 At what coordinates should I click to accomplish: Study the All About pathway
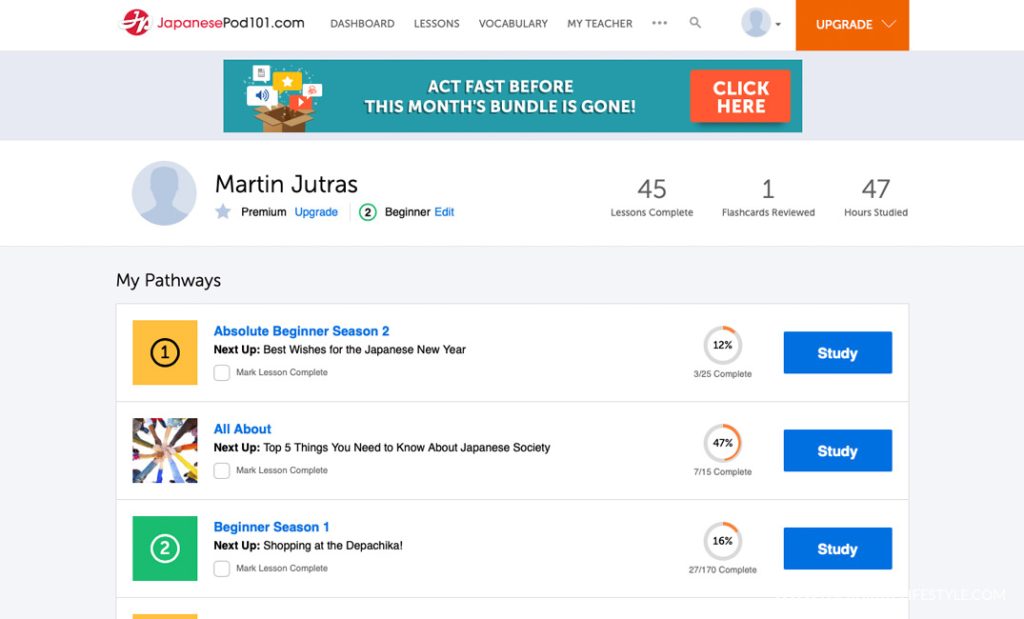click(837, 451)
